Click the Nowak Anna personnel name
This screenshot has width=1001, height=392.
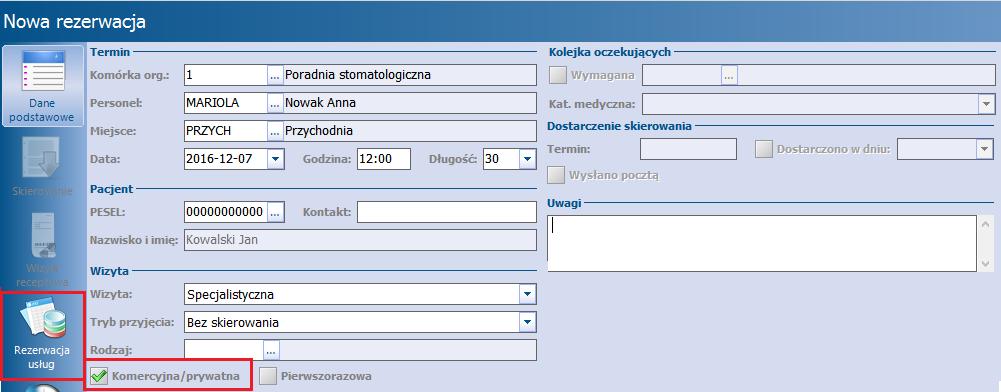(320, 103)
